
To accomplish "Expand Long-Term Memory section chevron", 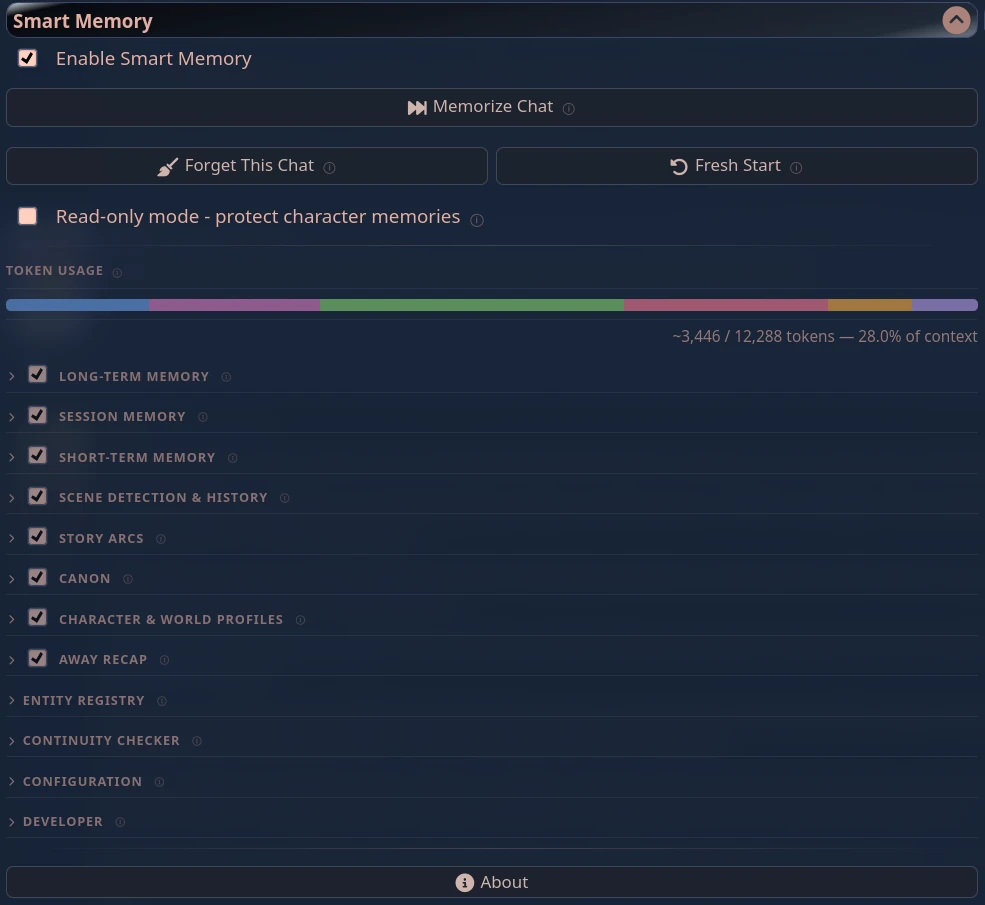I will tap(11, 376).
